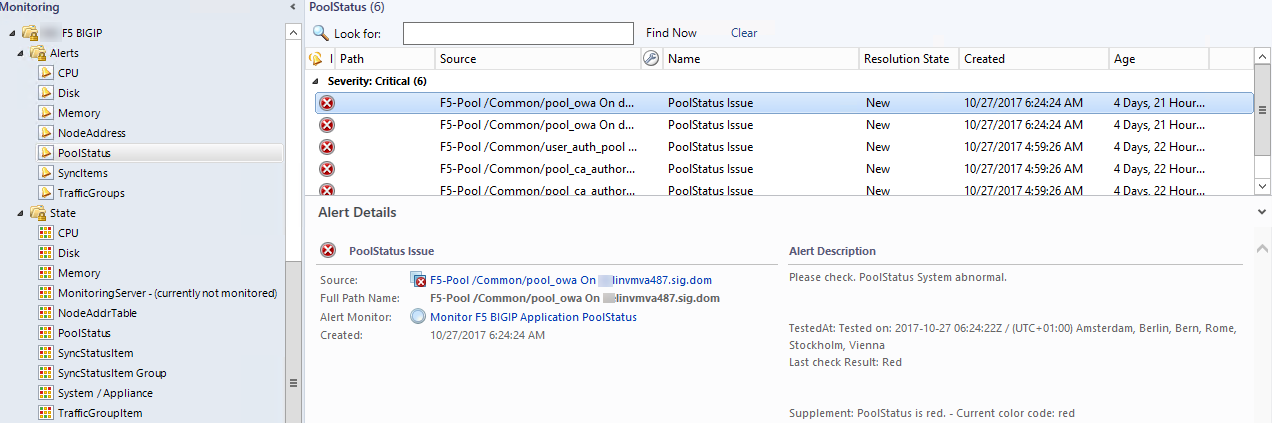The image size is (1272, 423).
Task: Click the Memory alert view icon
Action: (x=46, y=113)
